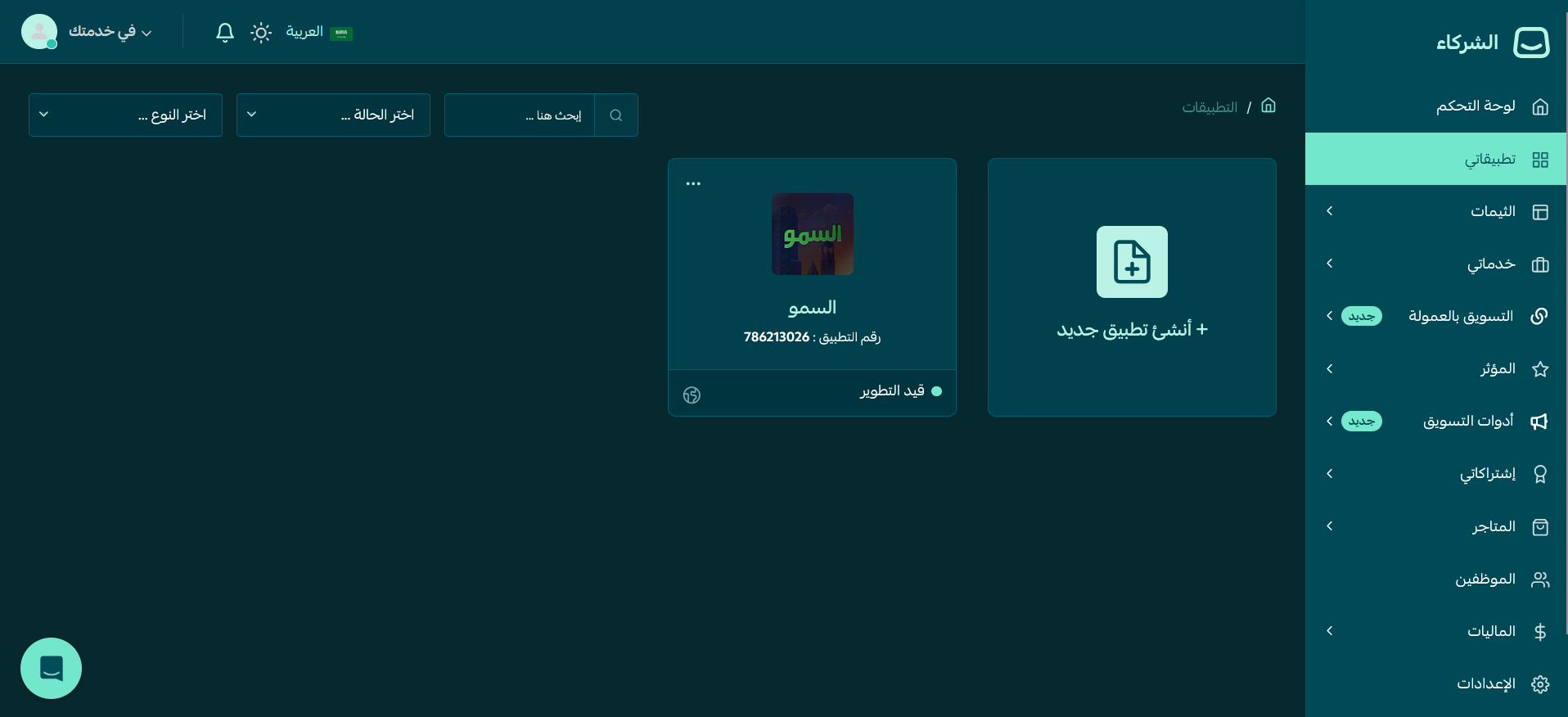This screenshot has width=1568, height=717.
Task: Open the dashboard home icon in sidebar
Action: [1540, 106]
